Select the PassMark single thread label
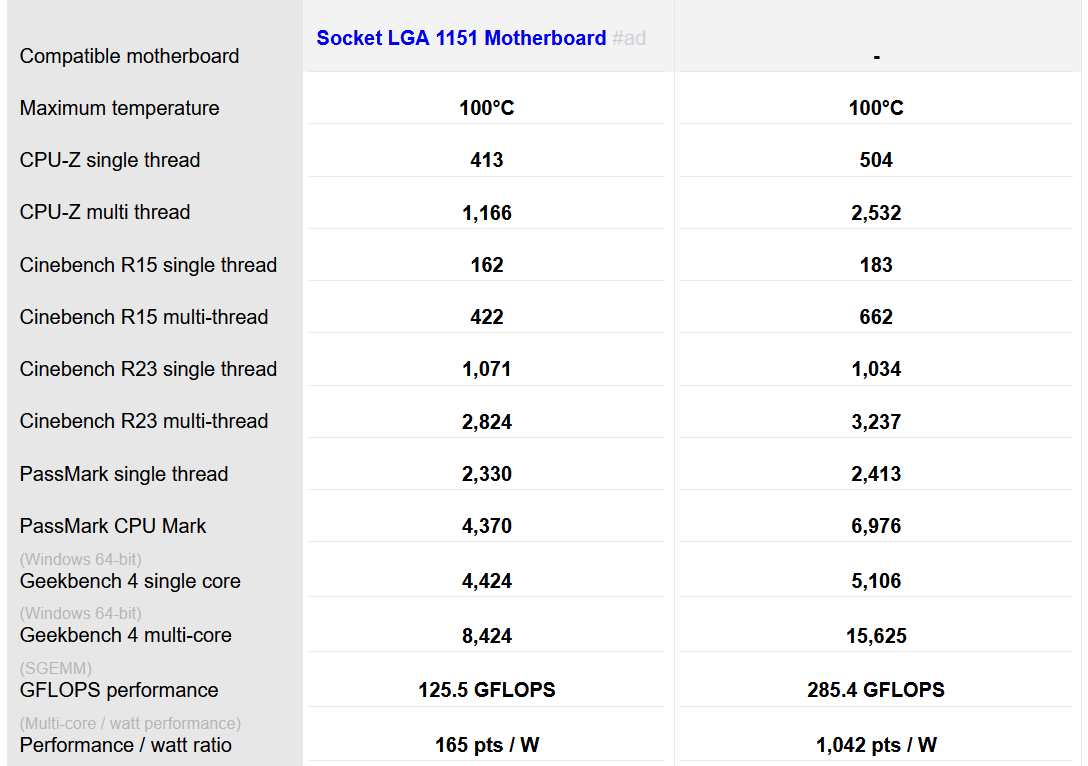The width and height of the screenshot is (1088, 766). coord(124,474)
